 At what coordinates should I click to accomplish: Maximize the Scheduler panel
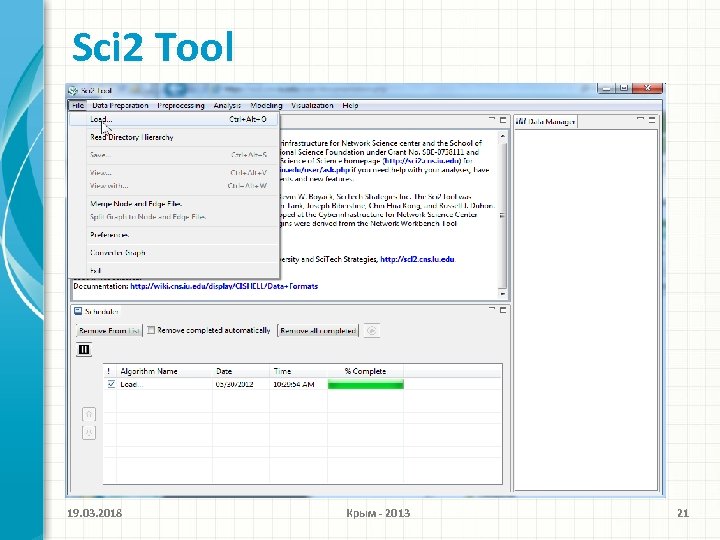click(x=503, y=310)
